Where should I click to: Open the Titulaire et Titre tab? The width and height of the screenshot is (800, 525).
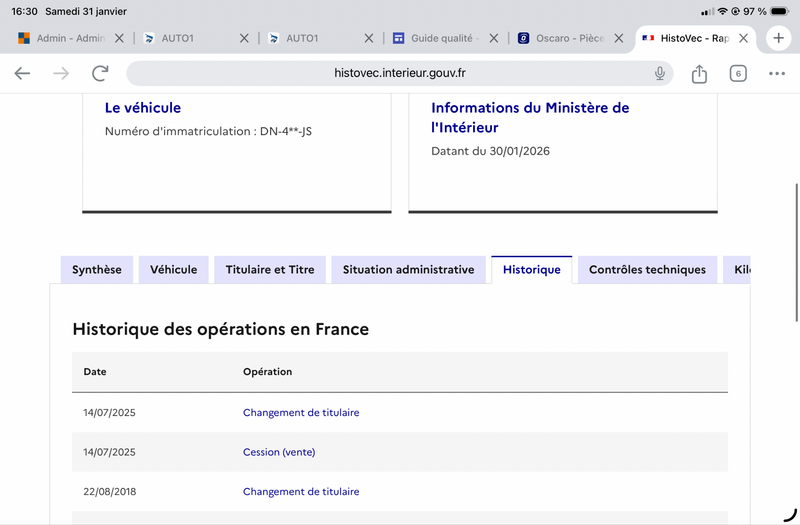[x=270, y=270]
